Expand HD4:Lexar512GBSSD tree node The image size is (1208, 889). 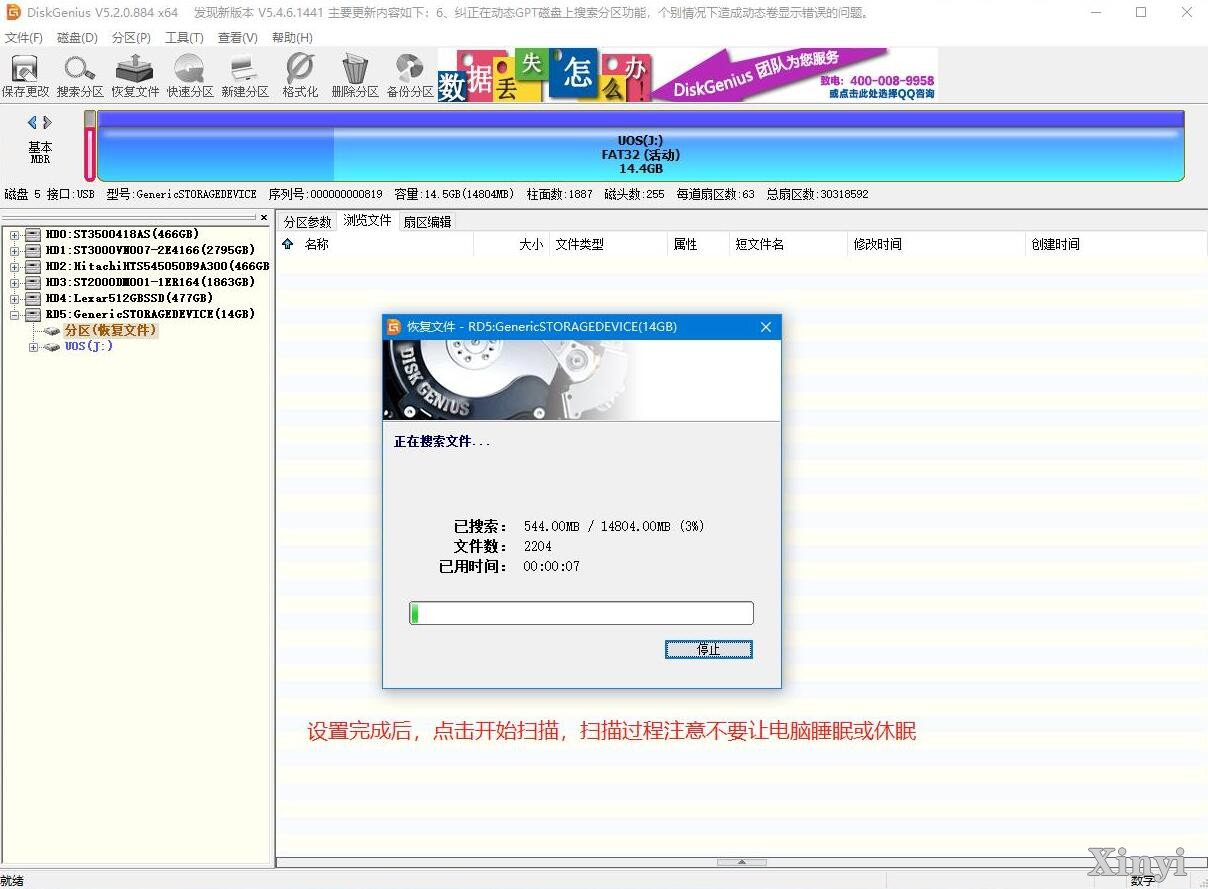point(15,299)
